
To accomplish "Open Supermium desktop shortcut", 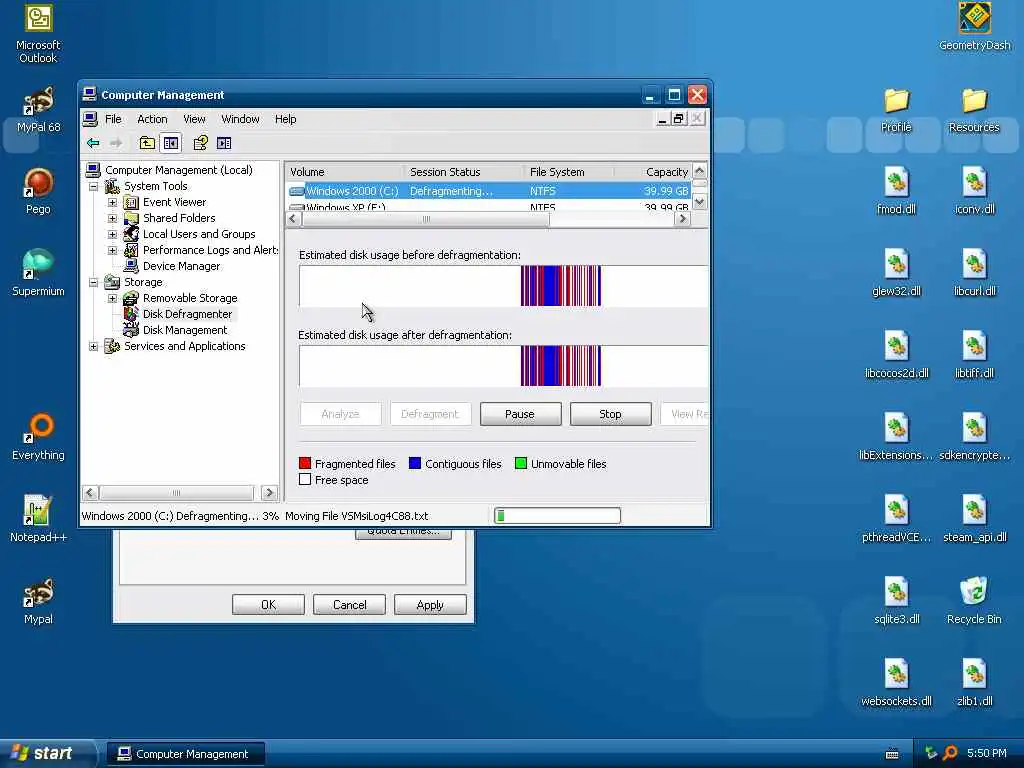I will 39,274.
